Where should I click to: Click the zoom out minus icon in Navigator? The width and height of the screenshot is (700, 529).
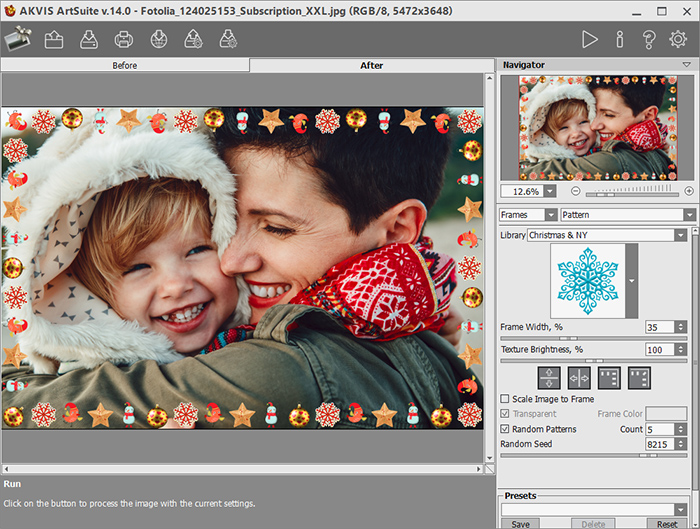click(x=575, y=191)
